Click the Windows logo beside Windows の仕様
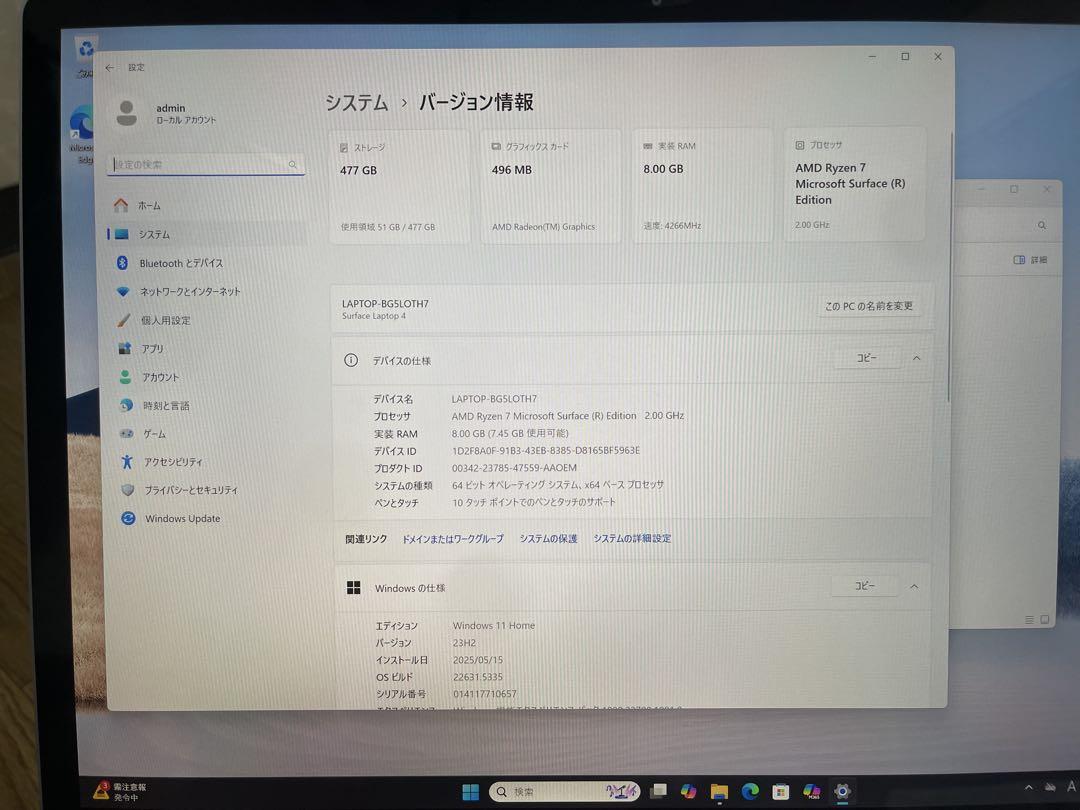 coord(353,588)
